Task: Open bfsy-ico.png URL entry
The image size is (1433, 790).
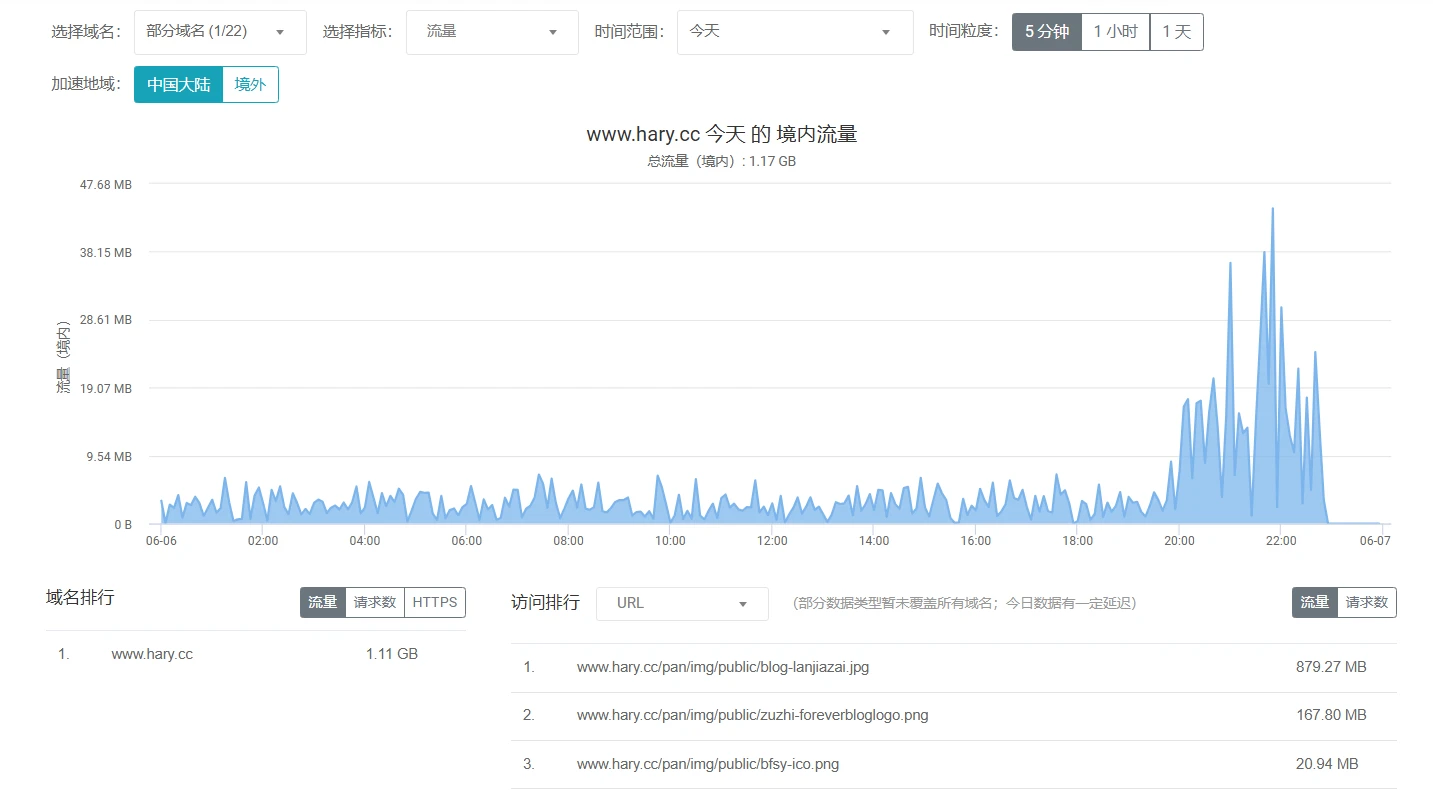Action: [x=707, y=764]
